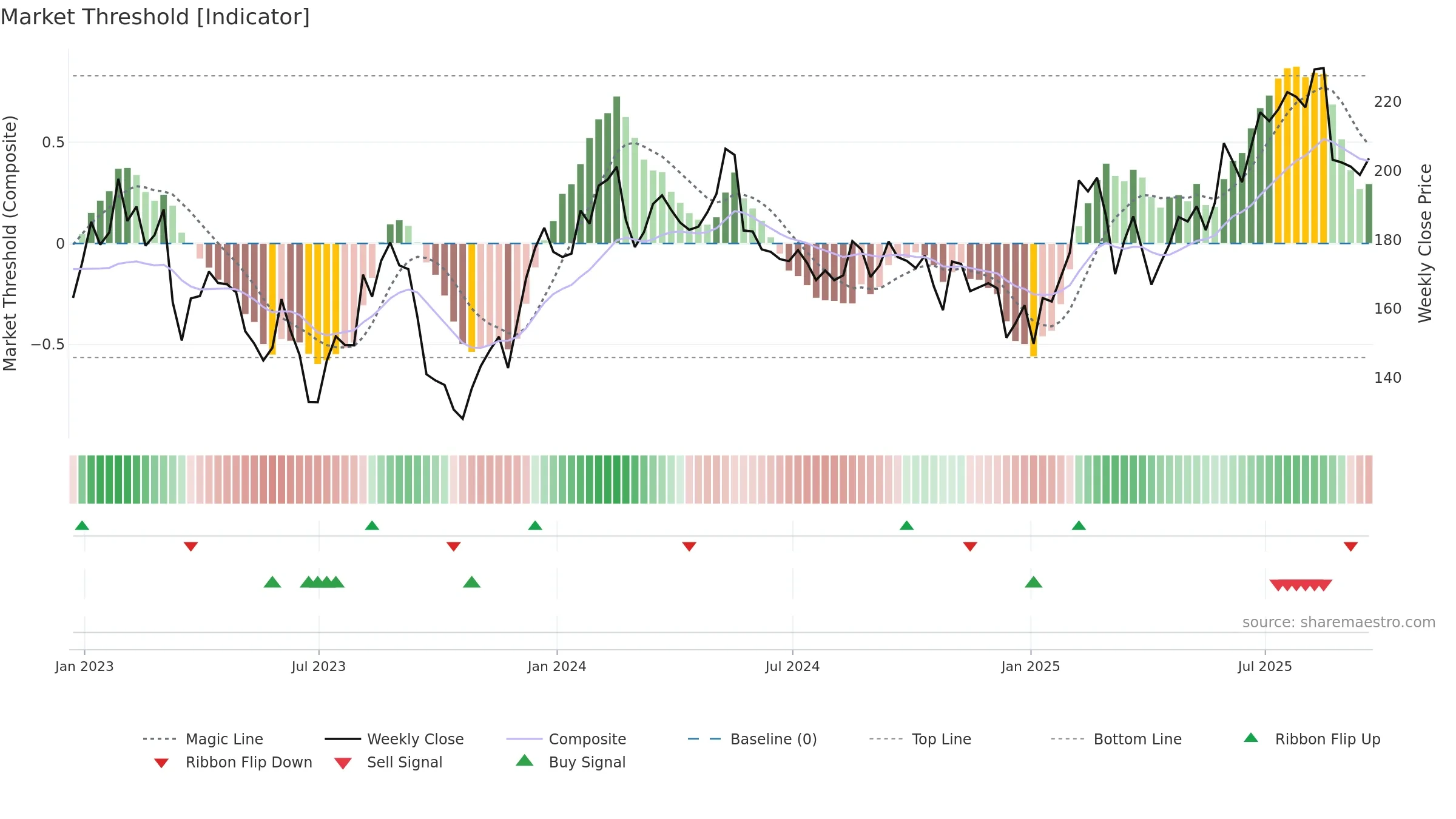Click the 0.5 tick on the left axis
Image resolution: width=1456 pixels, height=819 pixels.
[x=53, y=143]
